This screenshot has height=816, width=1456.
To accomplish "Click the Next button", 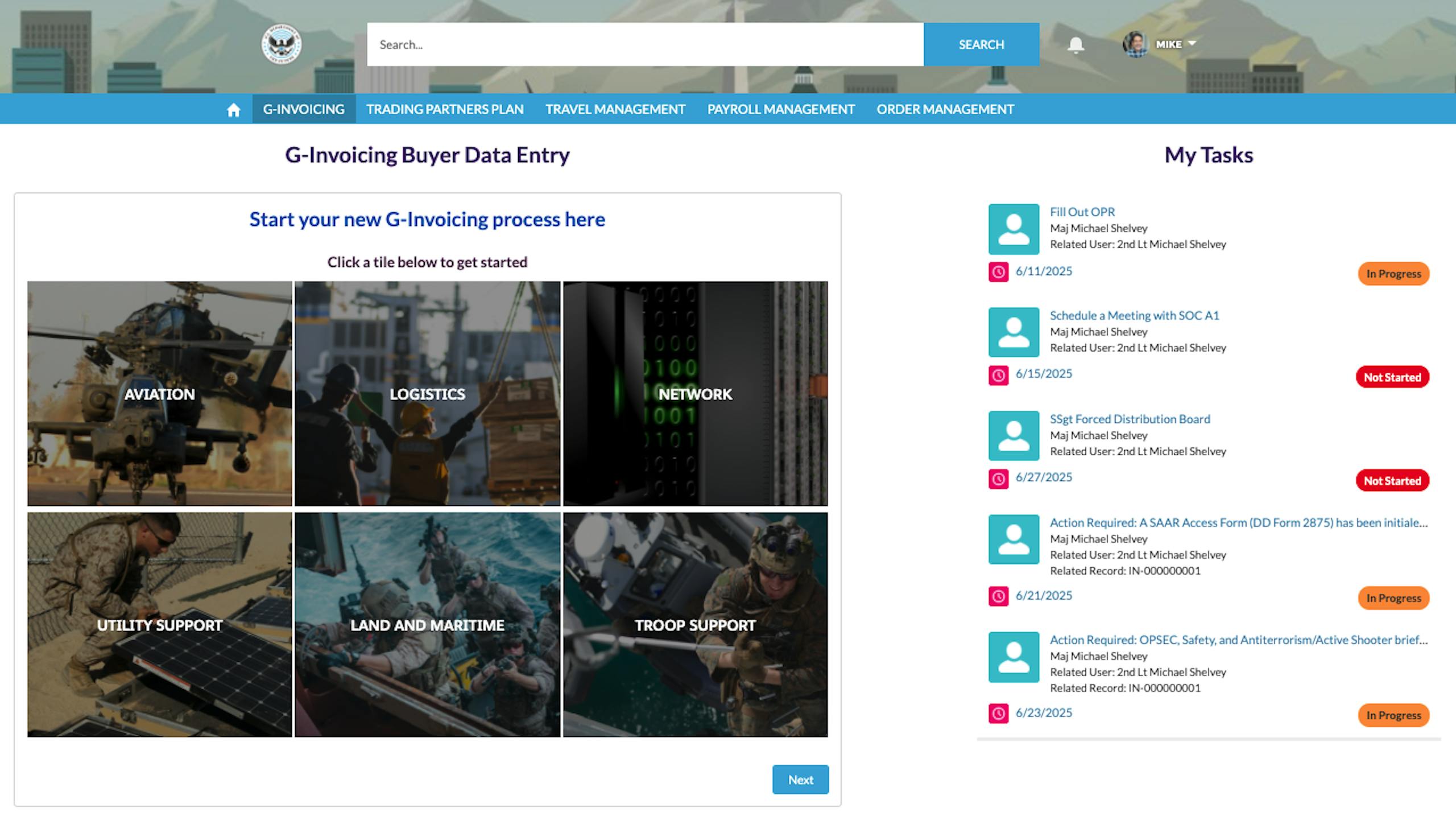I will (x=800, y=780).
